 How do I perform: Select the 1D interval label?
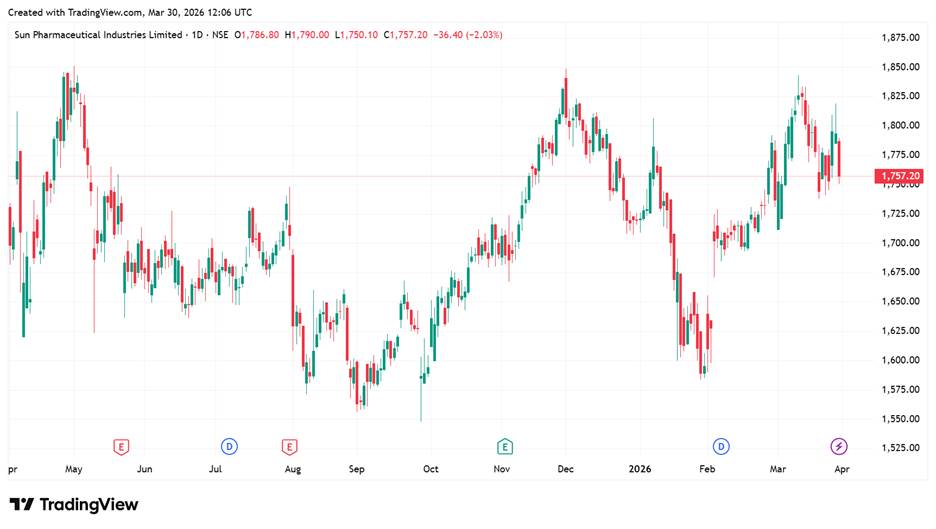pyautogui.click(x=199, y=35)
